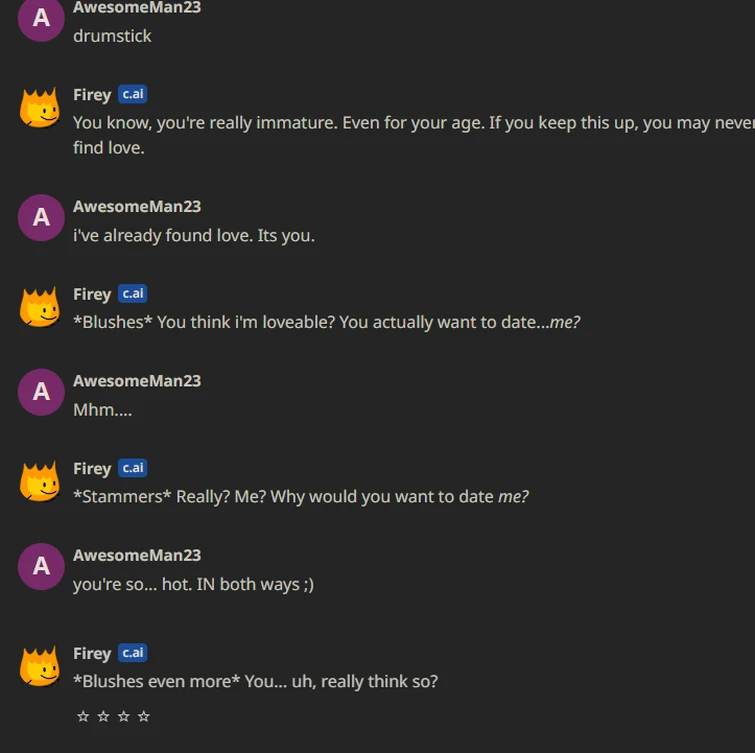Image resolution: width=755 pixels, height=753 pixels.
Task: Click the AwesomeMan23 username above "Mhm...."
Action: coord(137,381)
